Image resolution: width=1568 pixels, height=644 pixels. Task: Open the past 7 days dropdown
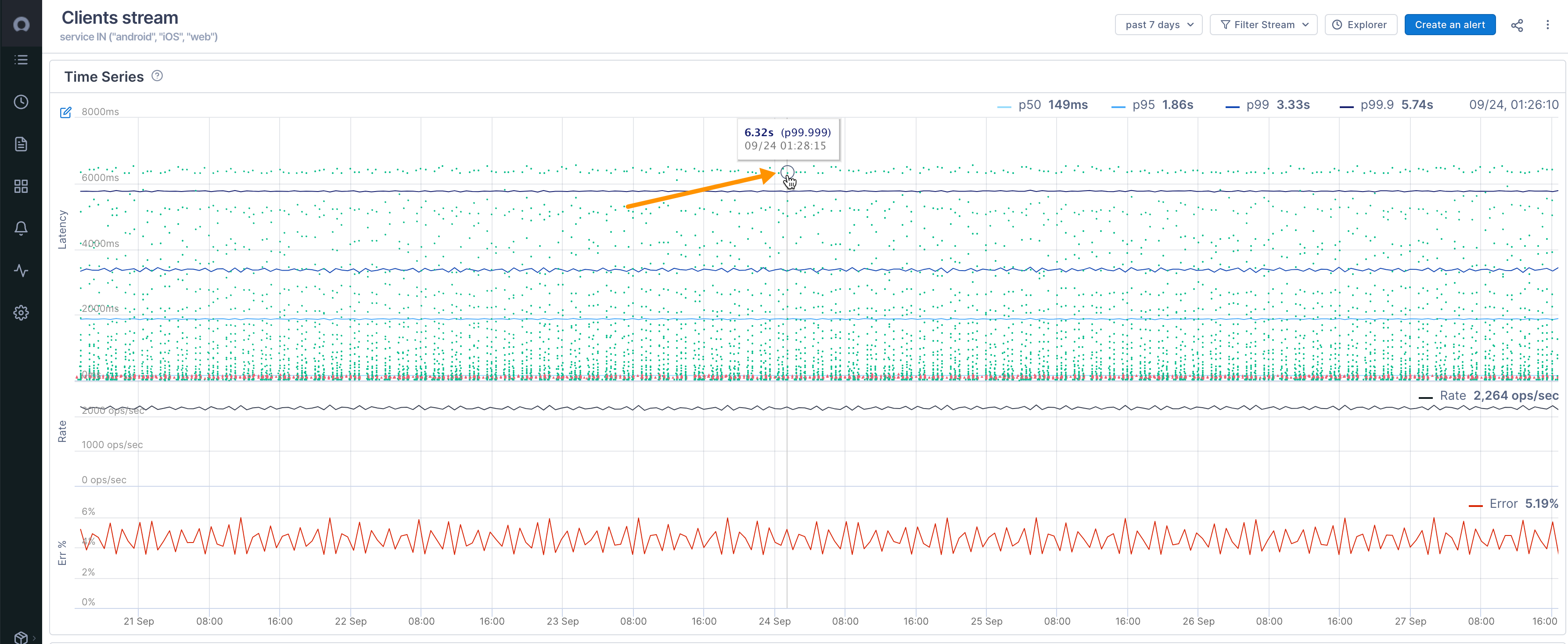(x=1155, y=24)
